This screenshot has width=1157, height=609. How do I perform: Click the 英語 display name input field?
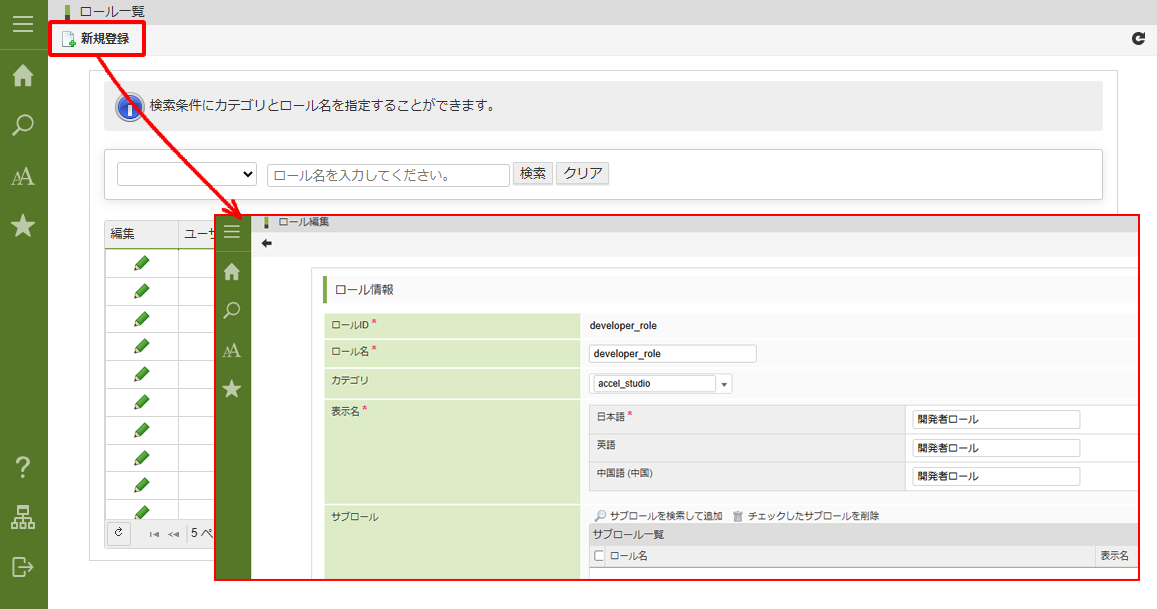(995, 448)
